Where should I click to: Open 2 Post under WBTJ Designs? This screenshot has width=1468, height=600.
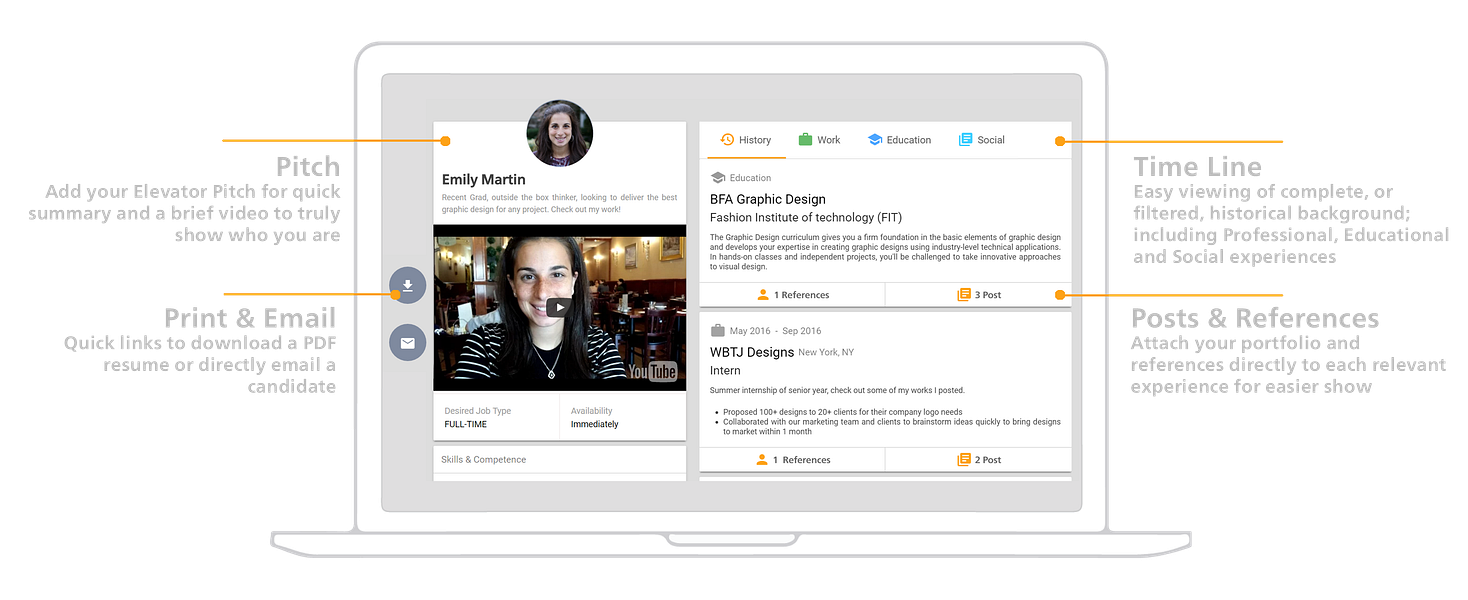[x=979, y=460]
